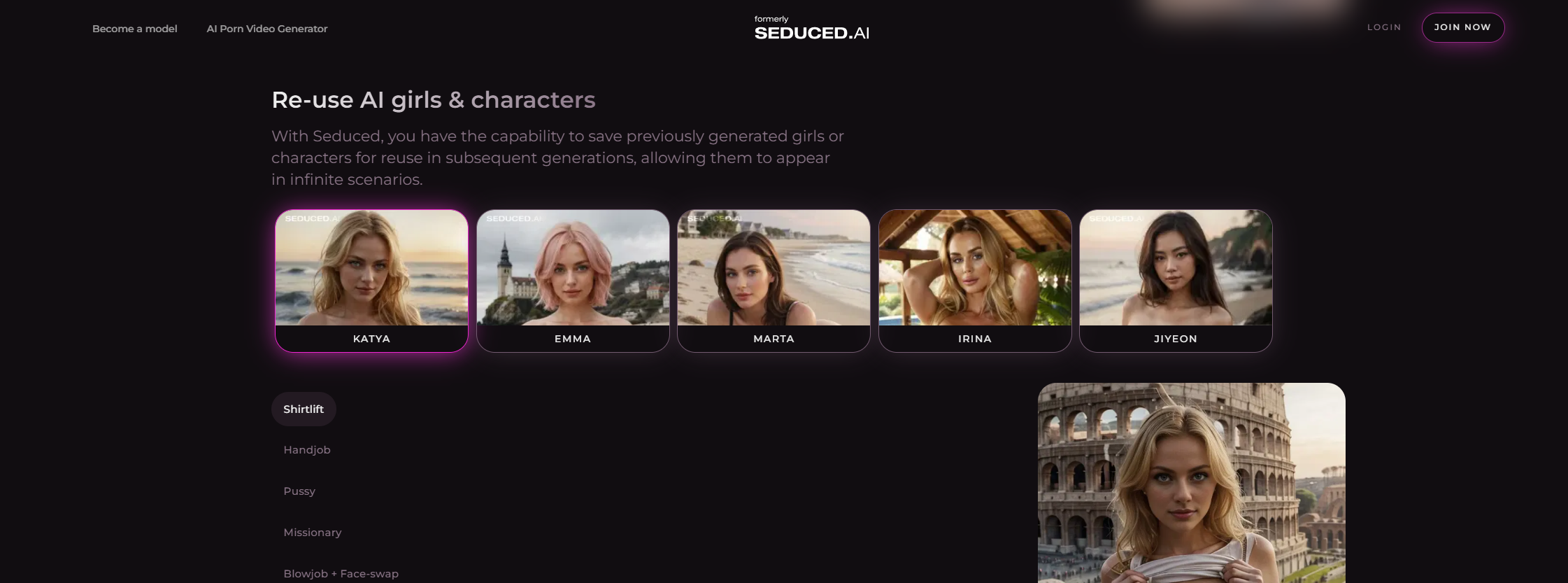Switch to the Missionary scenario tab
The image size is (1568, 583).
coord(313,533)
